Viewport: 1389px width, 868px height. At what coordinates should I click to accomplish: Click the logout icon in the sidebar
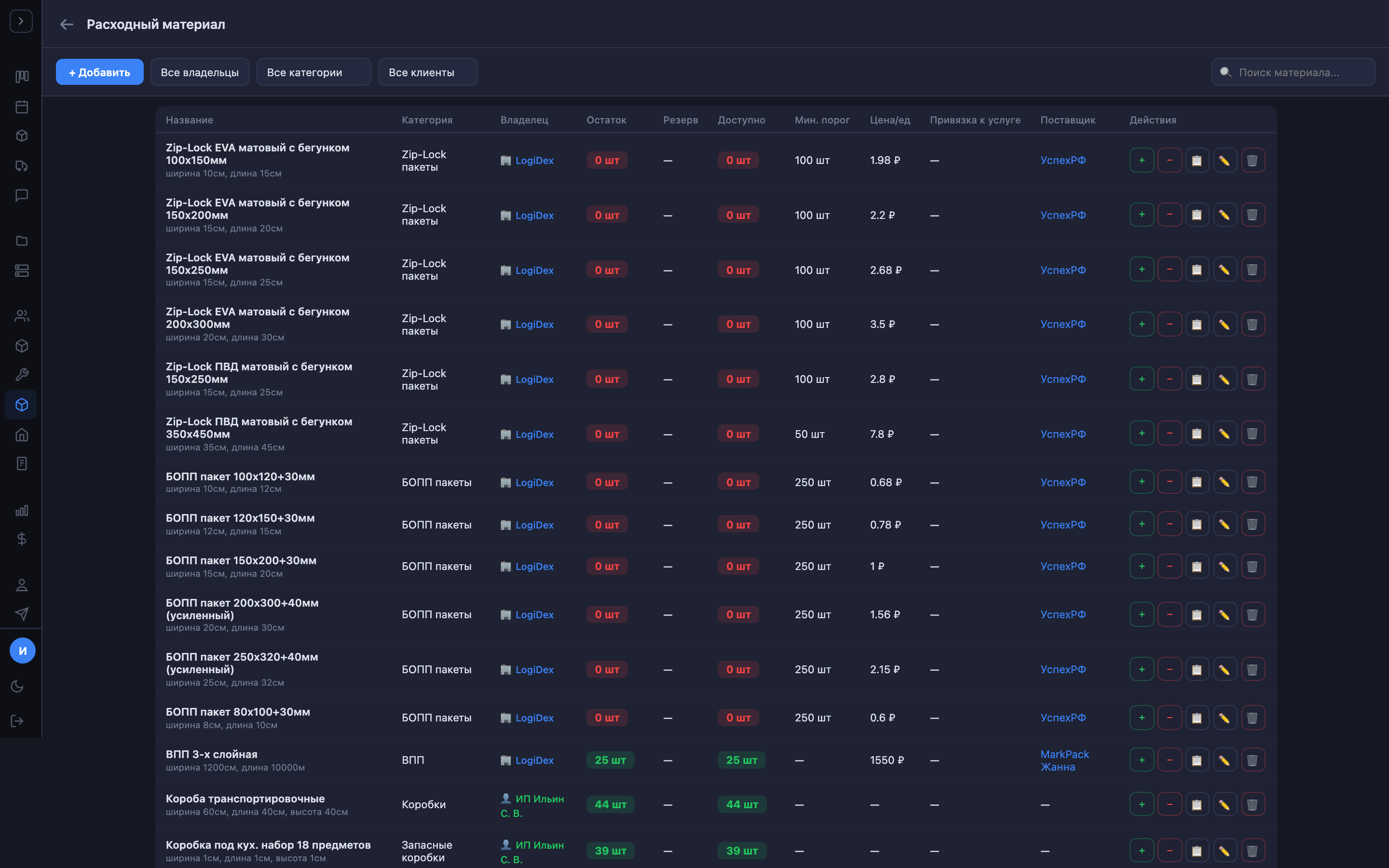pyautogui.click(x=18, y=721)
